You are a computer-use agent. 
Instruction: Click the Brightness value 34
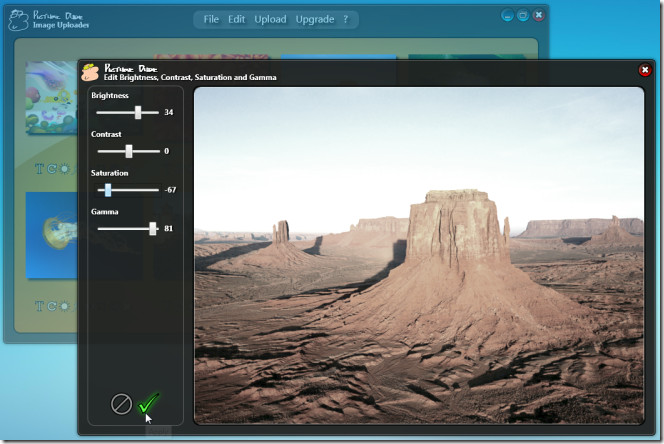[x=169, y=112]
